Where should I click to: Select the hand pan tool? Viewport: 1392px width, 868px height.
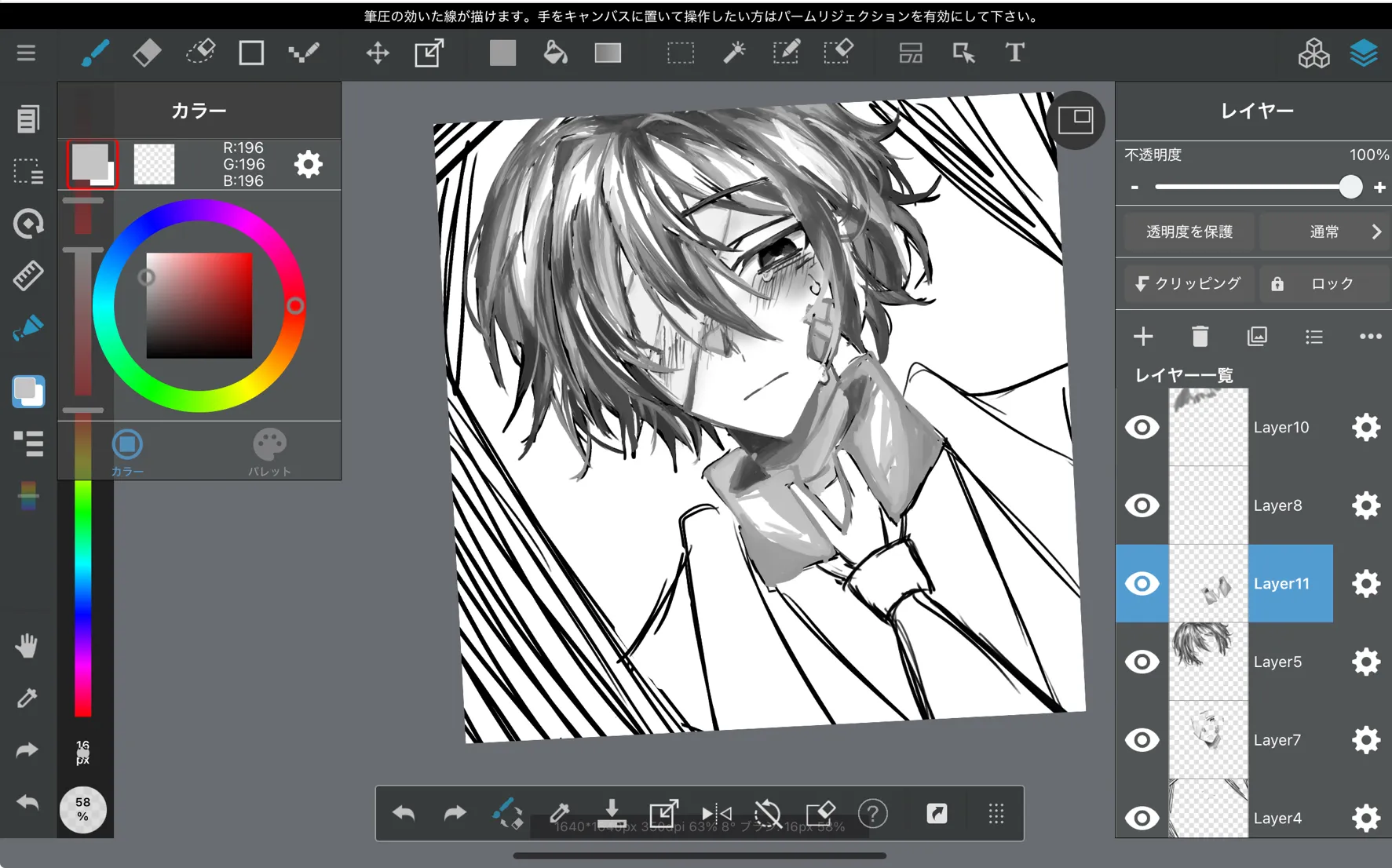27,646
